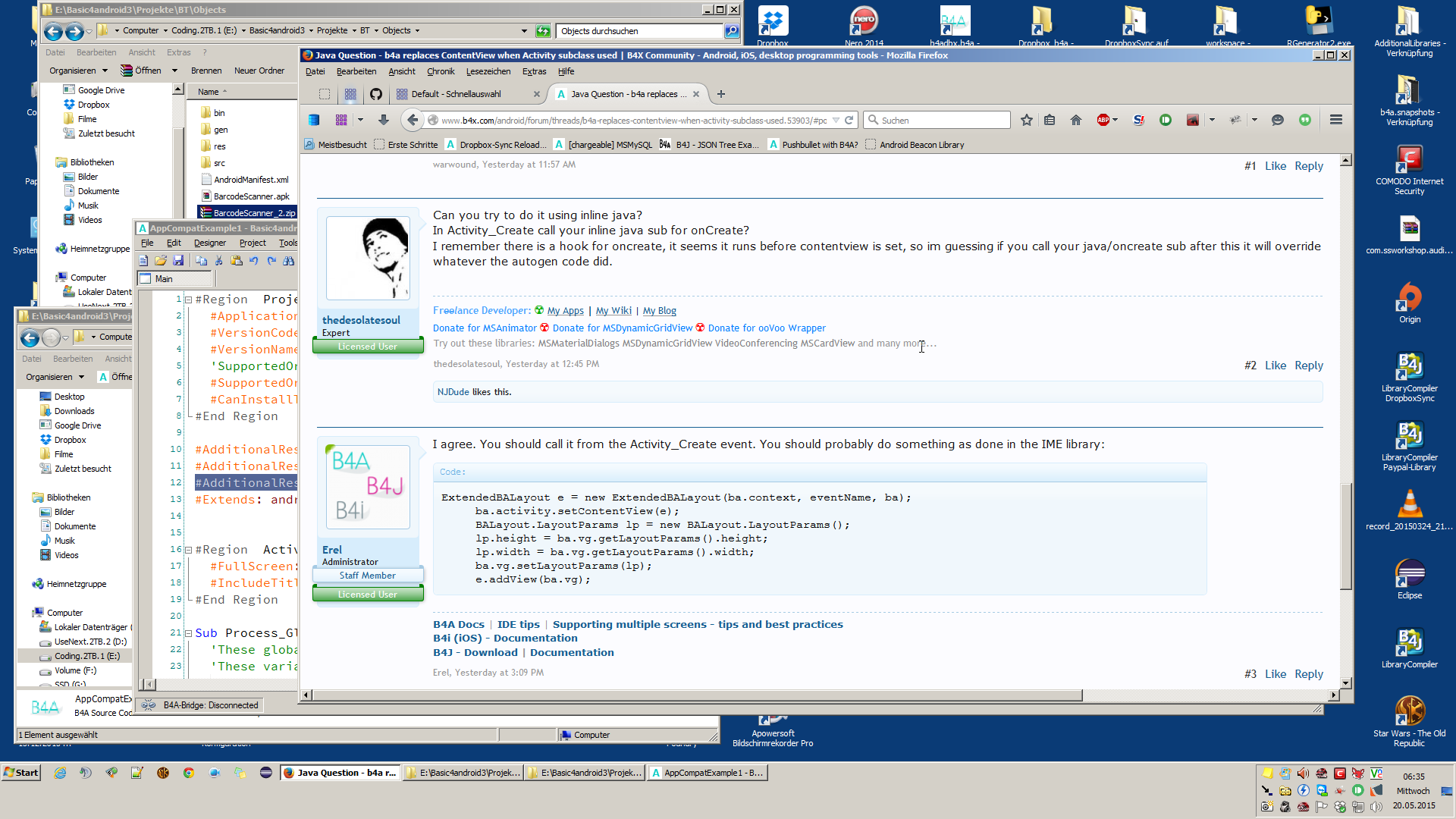Open Adblock Plus toolbar icon
The width and height of the screenshot is (1456, 819).
tap(1103, 120)
